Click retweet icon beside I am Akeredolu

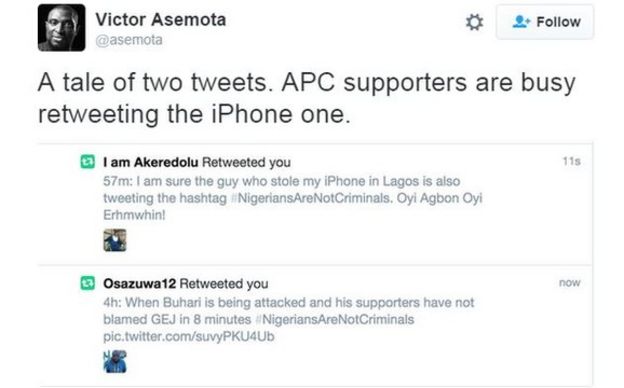(x=88, y=162)
